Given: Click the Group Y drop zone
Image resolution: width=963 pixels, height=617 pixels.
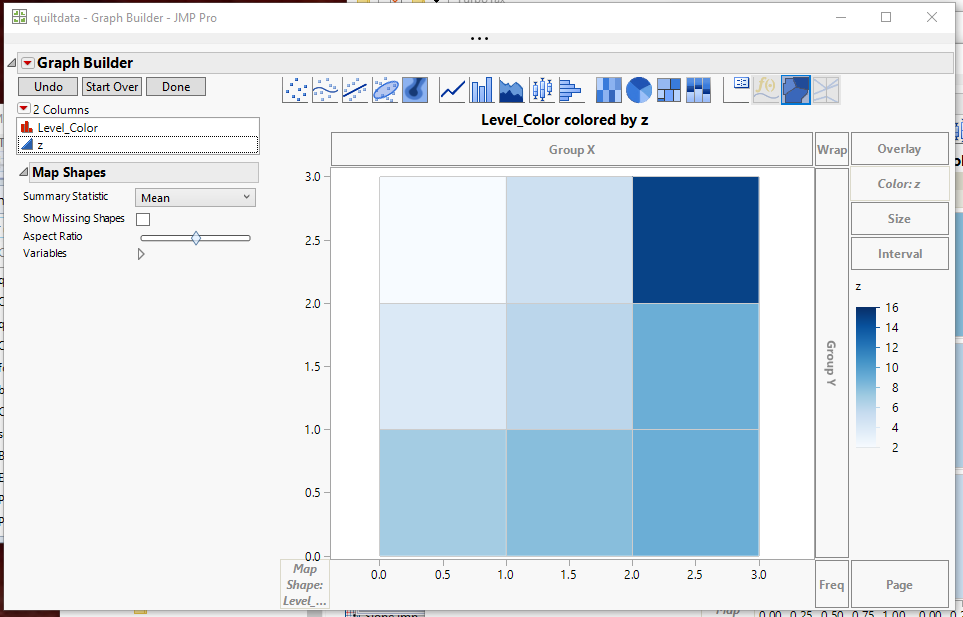Looking at the screenshot, I should click(832, 363).
